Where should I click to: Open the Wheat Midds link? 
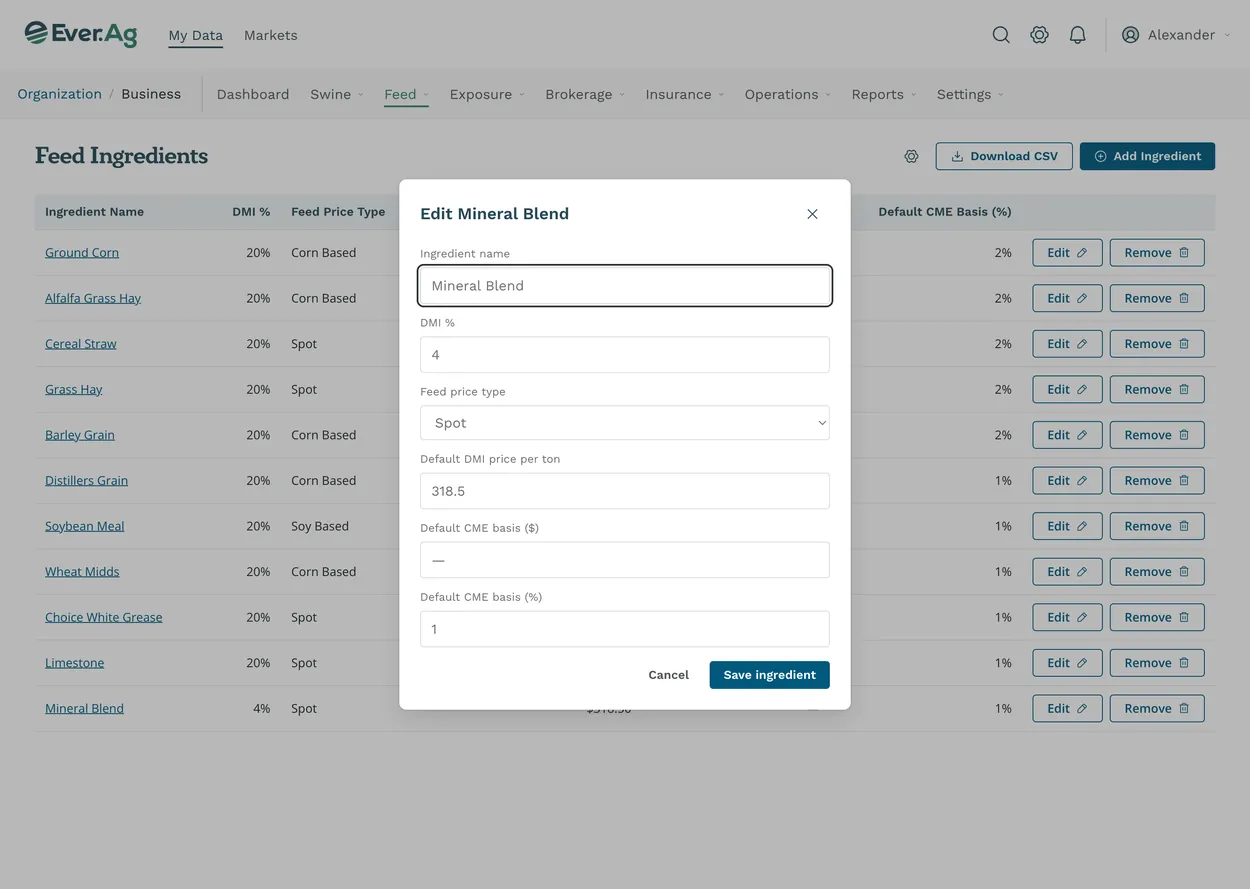82,572
